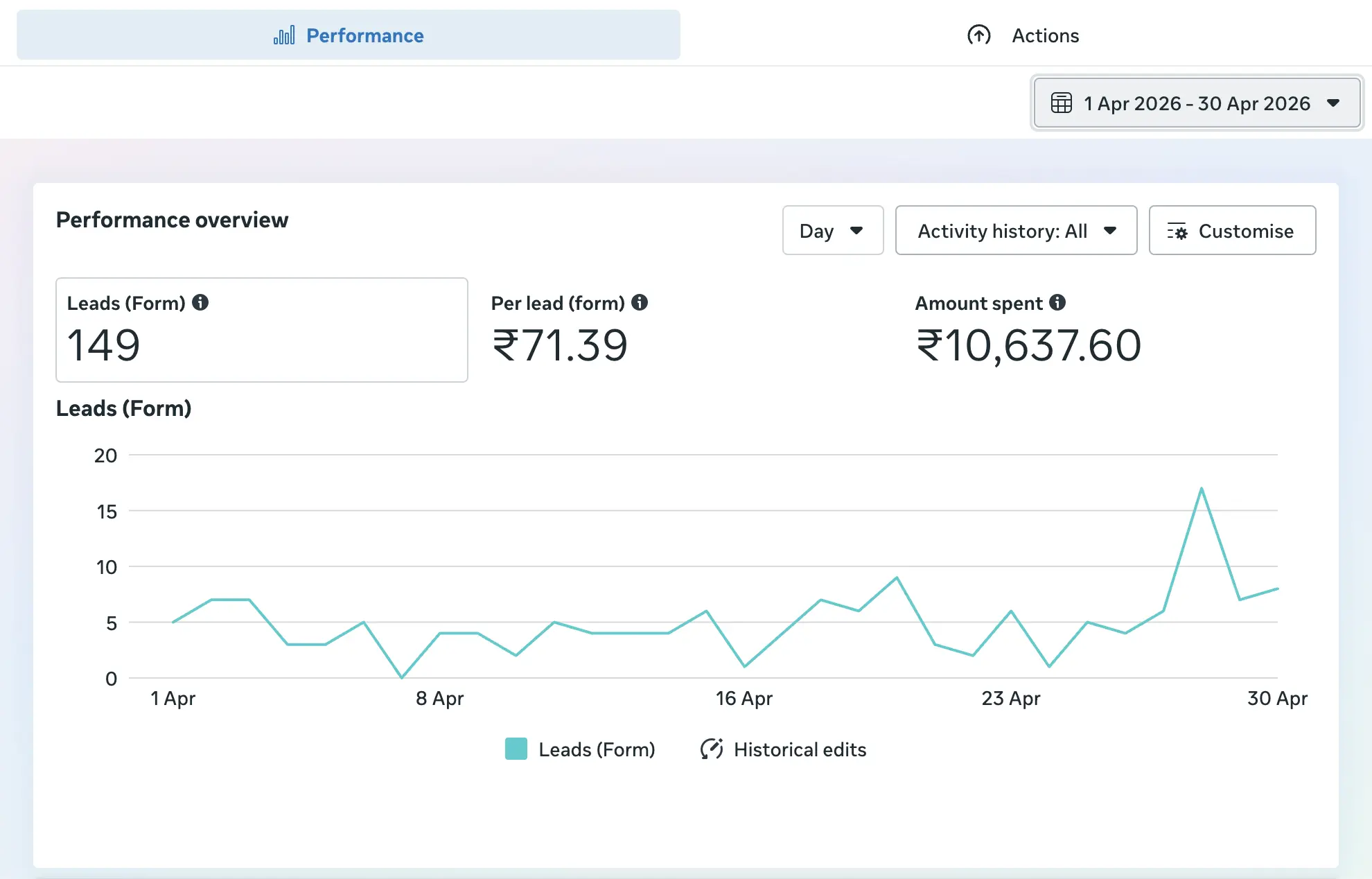Click the chart's peak data point

click(1202, 489)
